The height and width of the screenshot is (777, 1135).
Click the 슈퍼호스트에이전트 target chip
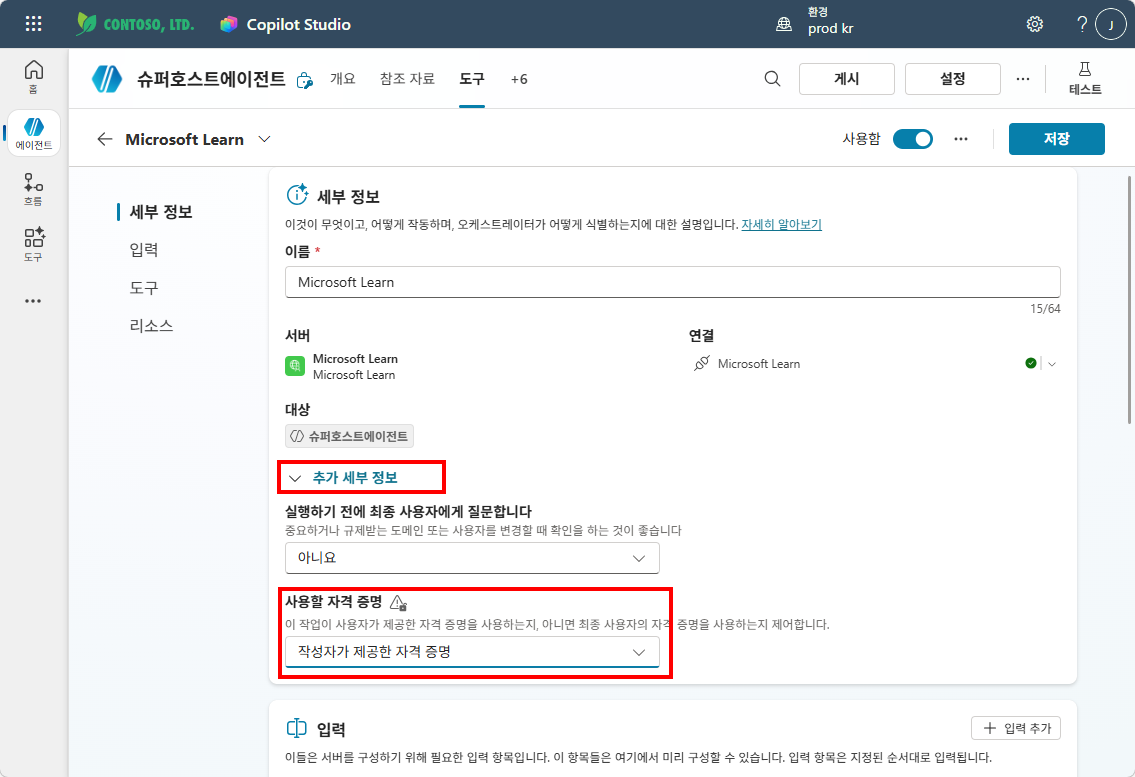[x=350, y=437]
